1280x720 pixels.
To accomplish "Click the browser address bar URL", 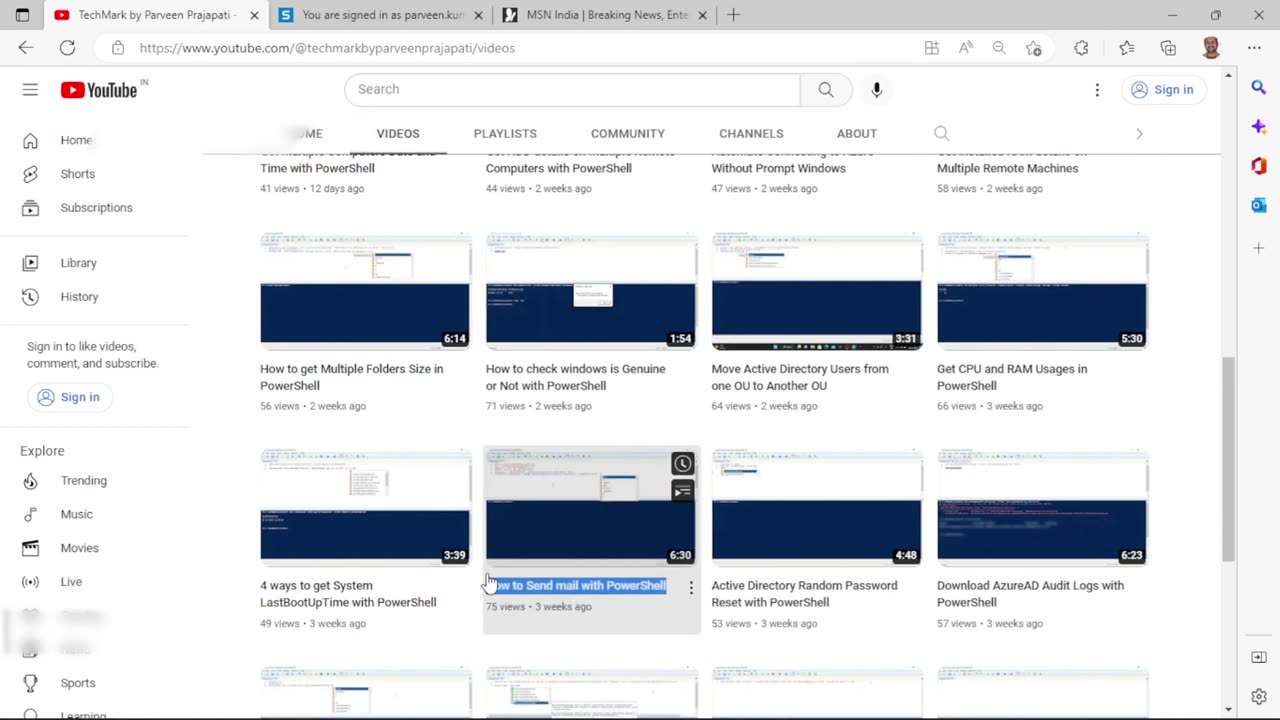I will (327, 48).
